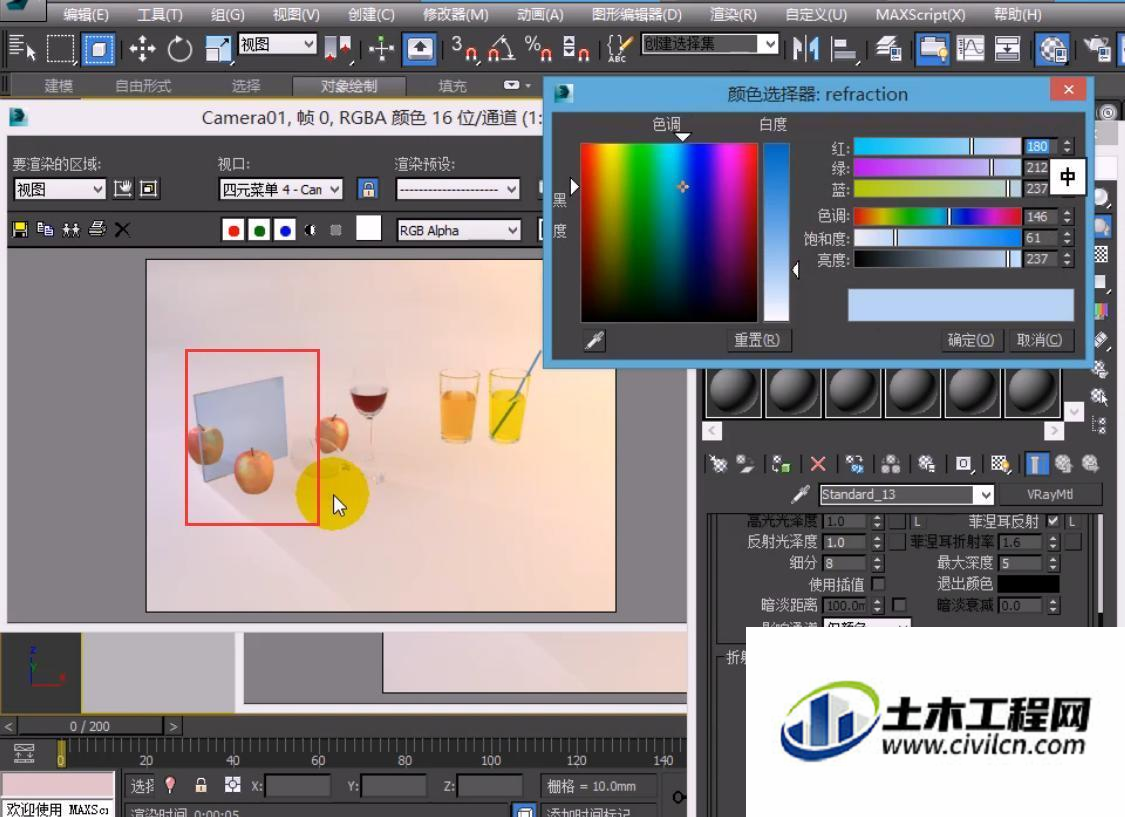
Task: Click the 取消(C) button
Action: [x=1039, y=340]
